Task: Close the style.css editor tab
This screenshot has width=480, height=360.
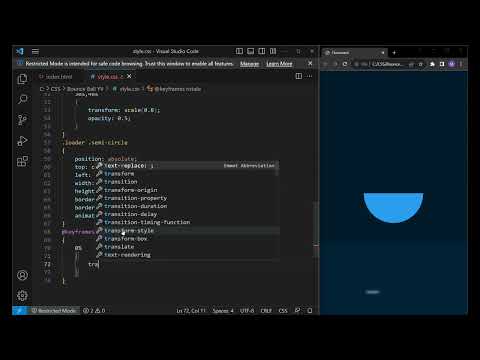Action: 129,76
